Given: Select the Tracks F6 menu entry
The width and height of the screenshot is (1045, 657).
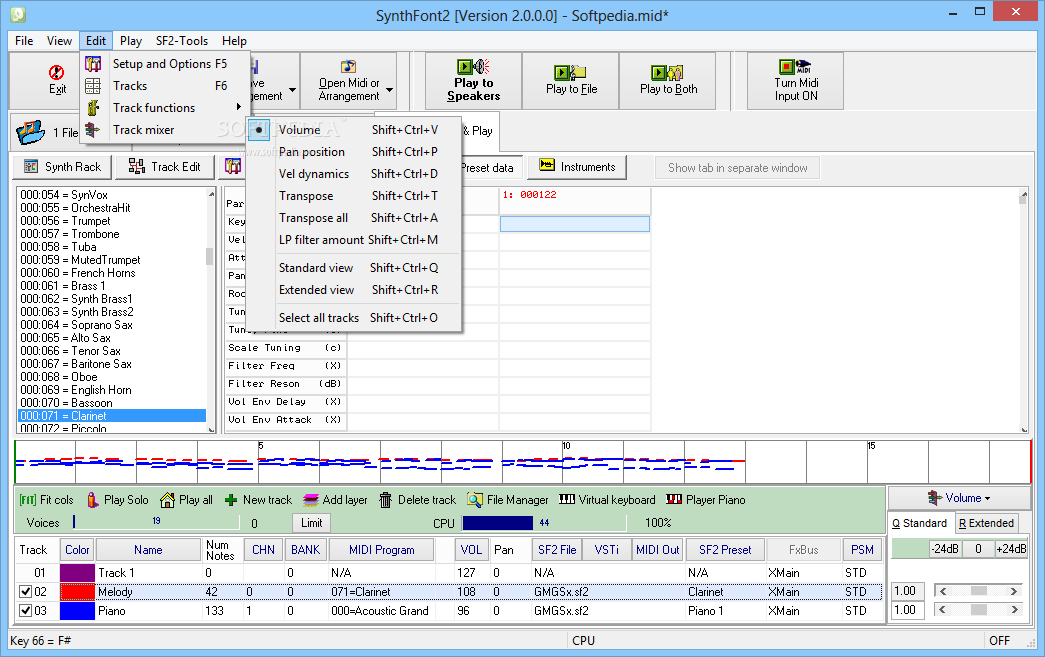Looking at the screenshot, I should point(165,86).
